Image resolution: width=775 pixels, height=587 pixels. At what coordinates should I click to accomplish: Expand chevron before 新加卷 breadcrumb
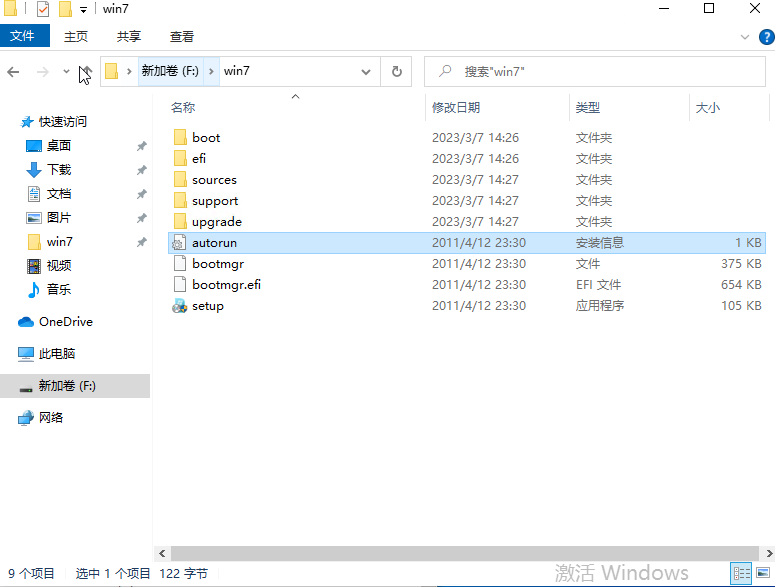click(x=129, y=72)
